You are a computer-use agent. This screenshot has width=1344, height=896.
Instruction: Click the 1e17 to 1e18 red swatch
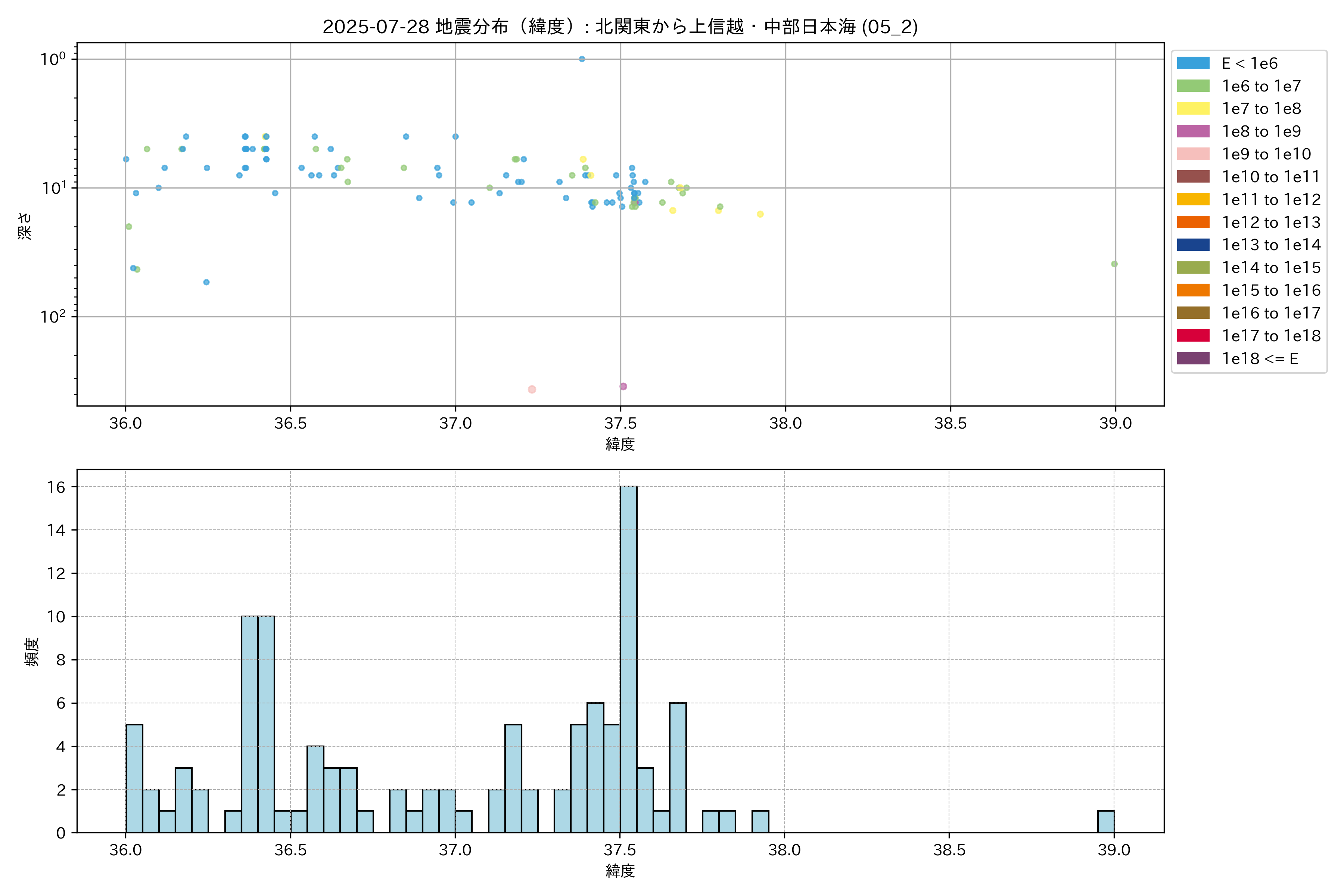coord(1192,335)
